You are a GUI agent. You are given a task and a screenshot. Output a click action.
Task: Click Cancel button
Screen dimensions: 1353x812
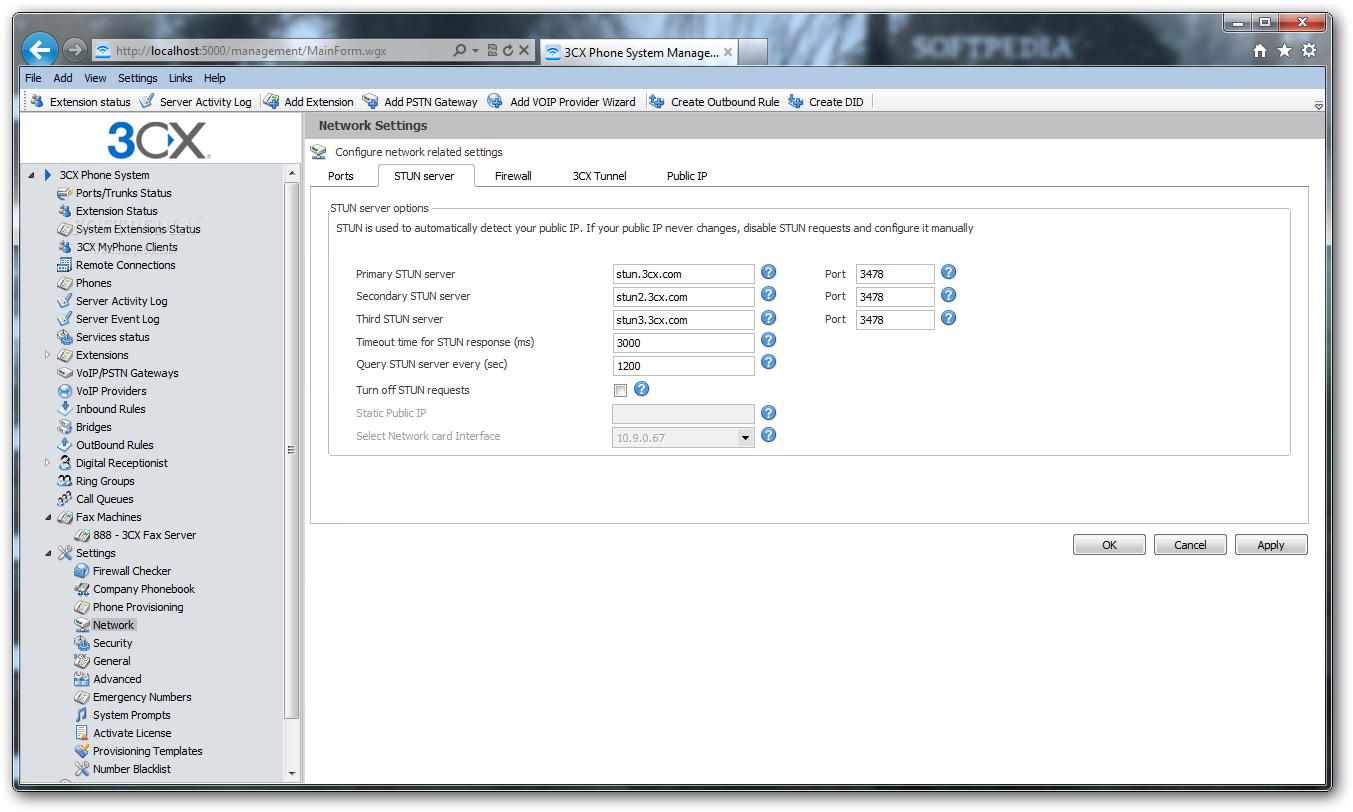1190,545
